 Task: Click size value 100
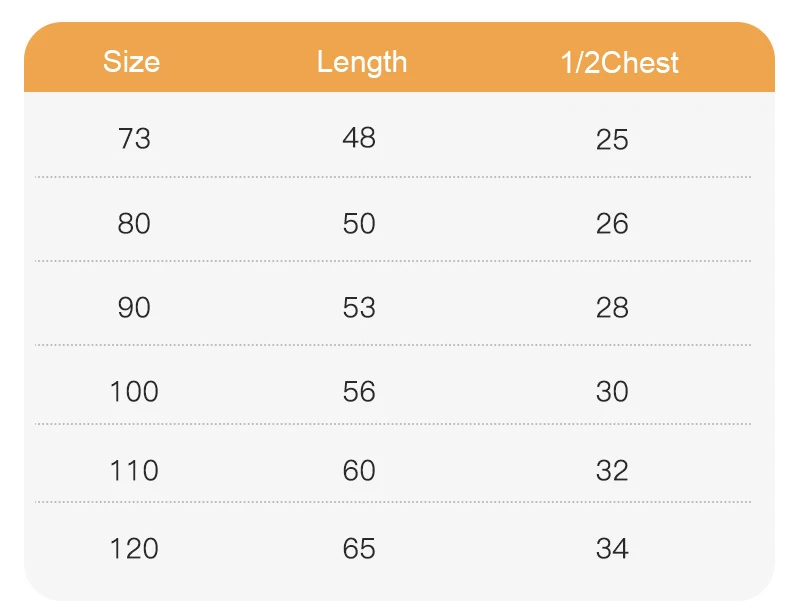[x=134, y=391]
